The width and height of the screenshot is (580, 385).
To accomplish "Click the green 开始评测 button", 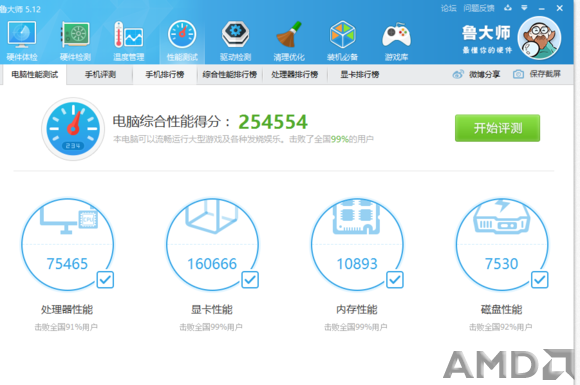I will (x=498, y=128).
